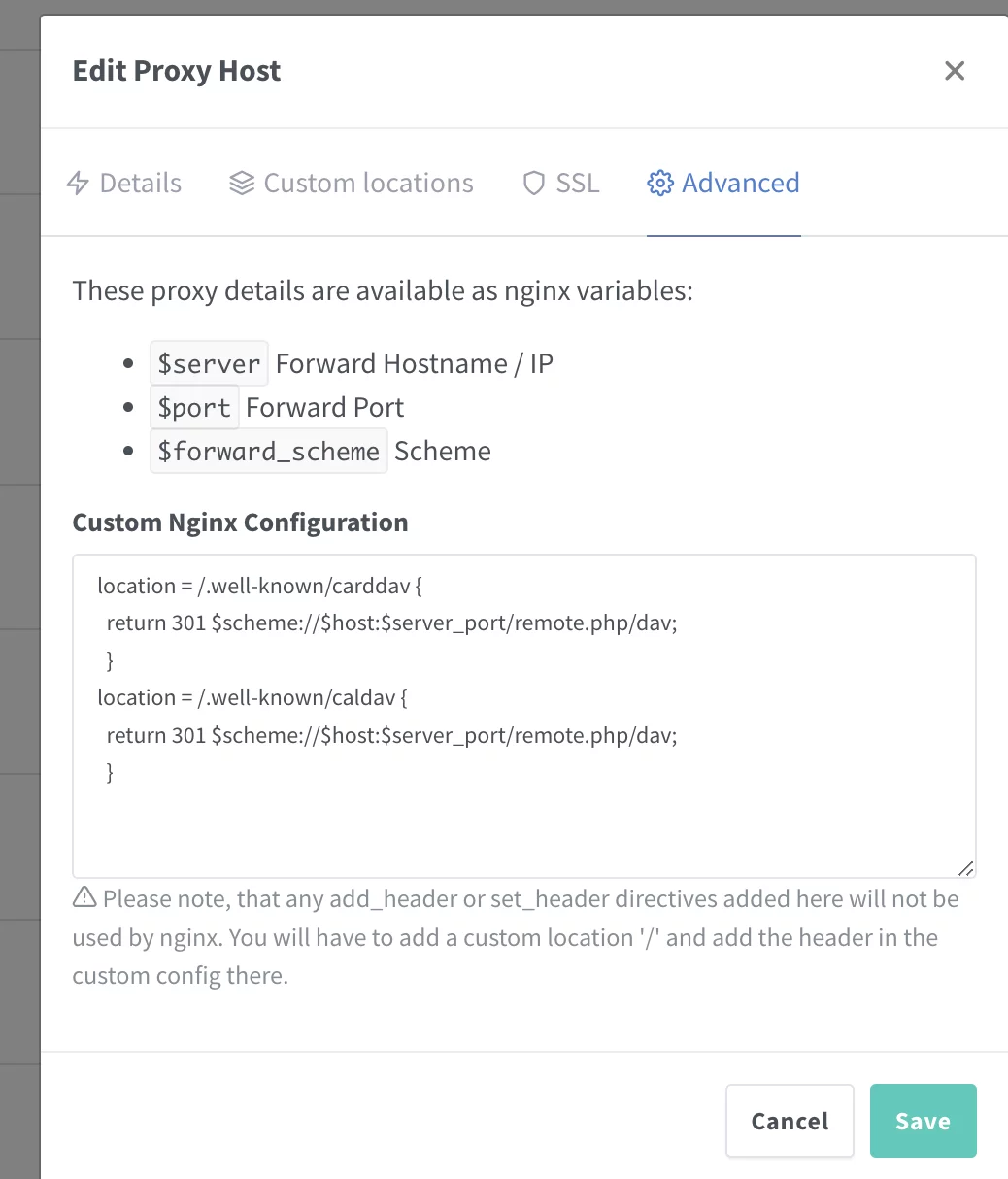This screenshot has width=1008, height=1179.
Task: Click the Custom Nginx Configuration label
Action: click(x=240, y=522)
